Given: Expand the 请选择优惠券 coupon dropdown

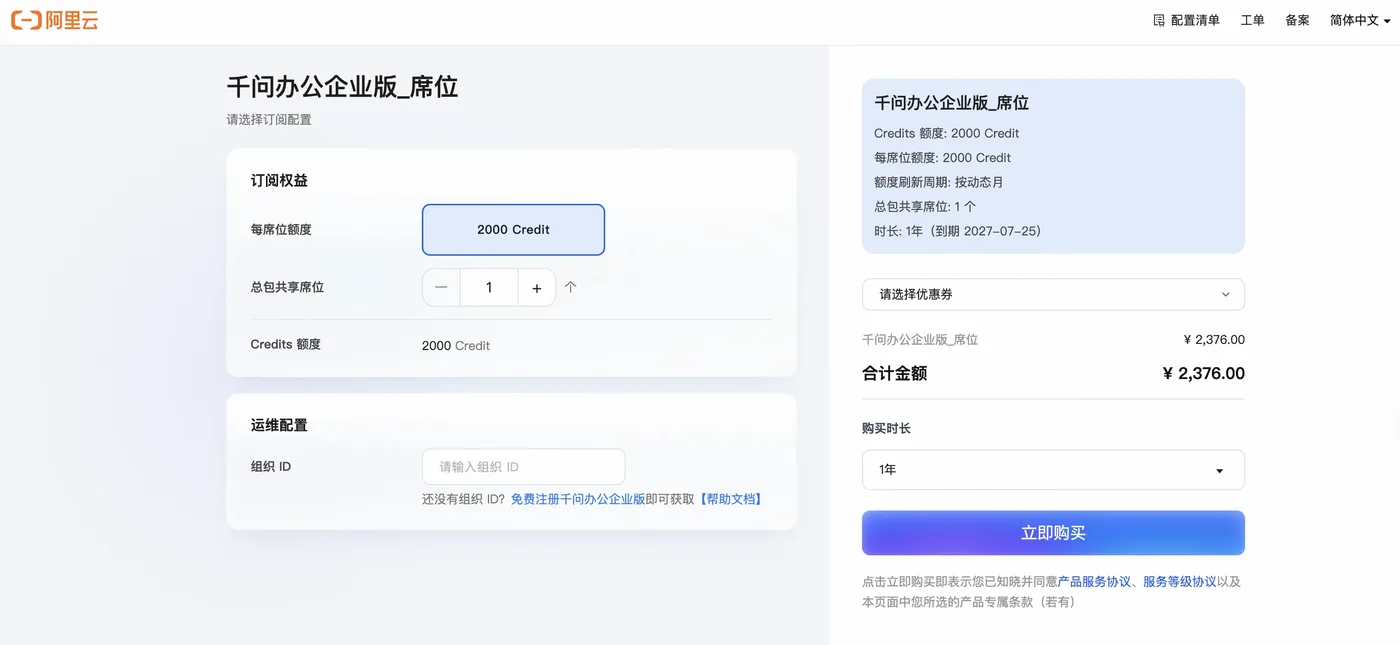Looking at the screenshot, I should tap(1053, 295).
